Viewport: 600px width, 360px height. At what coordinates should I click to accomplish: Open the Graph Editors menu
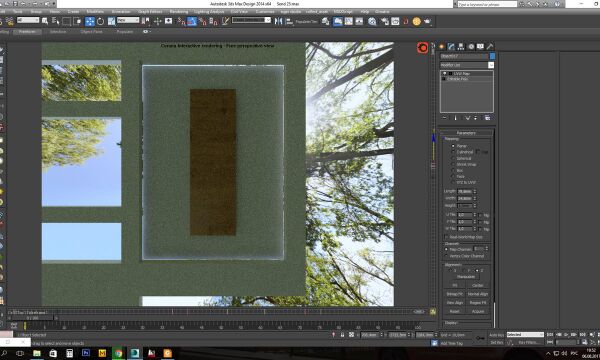tap(150, 12)
